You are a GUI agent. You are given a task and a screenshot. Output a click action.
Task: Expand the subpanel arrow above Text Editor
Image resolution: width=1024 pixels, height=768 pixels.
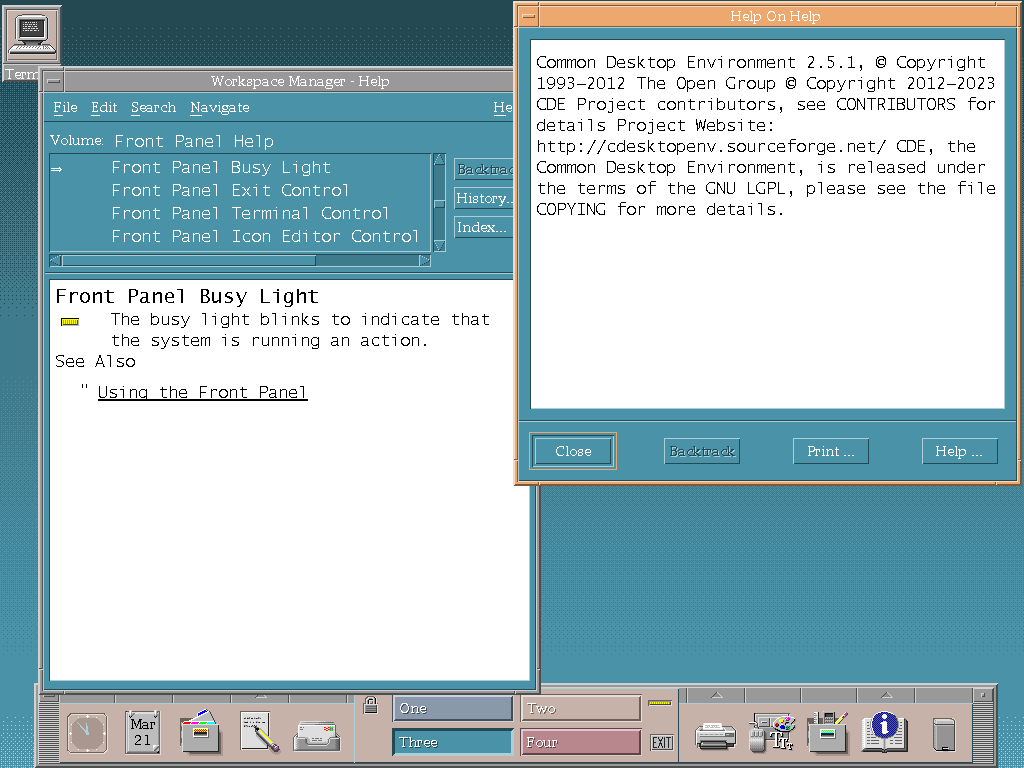(259, 695)
